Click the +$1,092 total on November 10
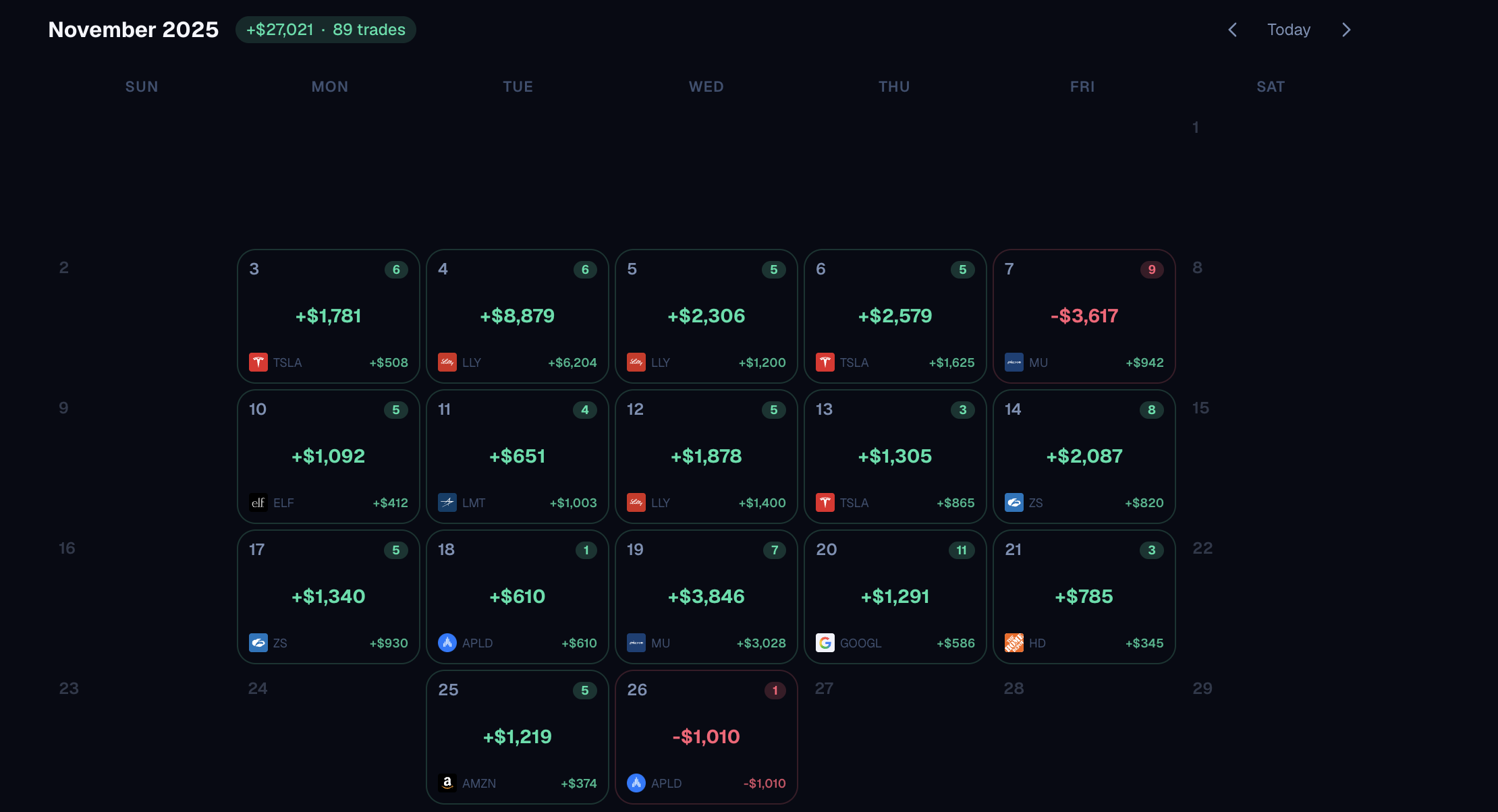The height and width of the screenshot is (812, 1498). point(329,456)
